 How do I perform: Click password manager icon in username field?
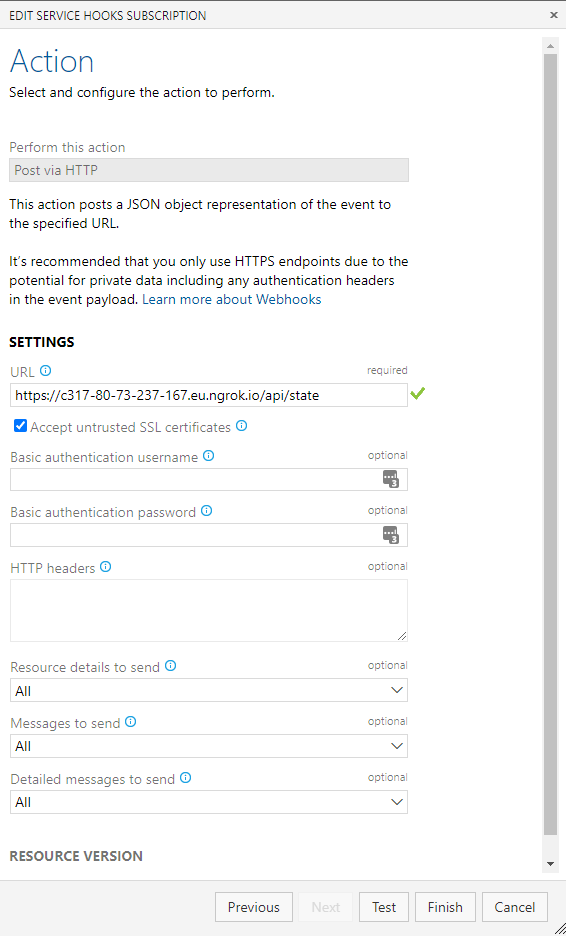(391, 479)
